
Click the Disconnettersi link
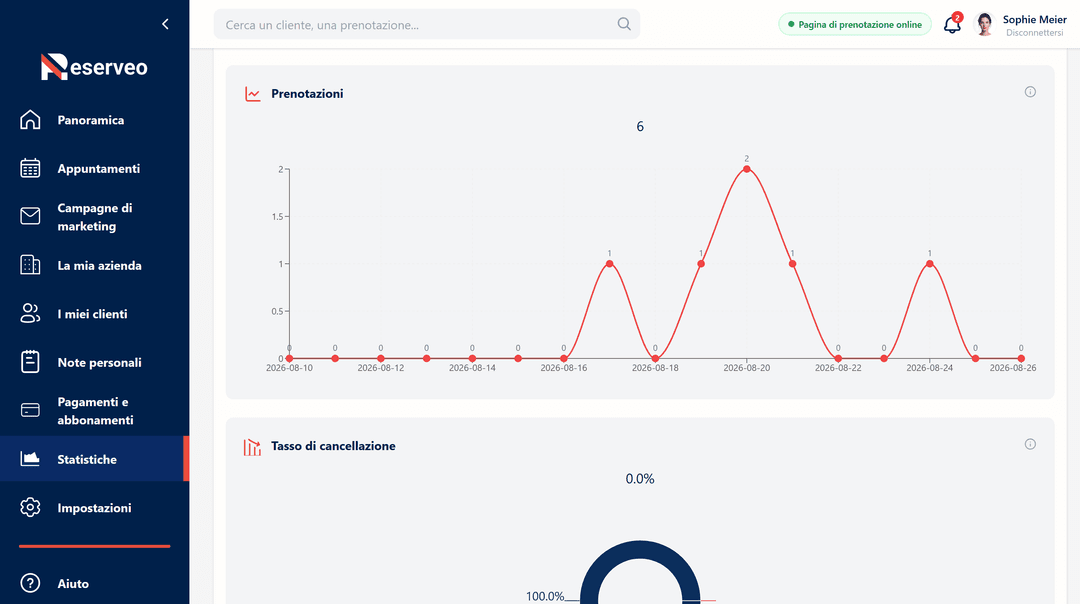pyautogui.click(x=1035, y=33)
